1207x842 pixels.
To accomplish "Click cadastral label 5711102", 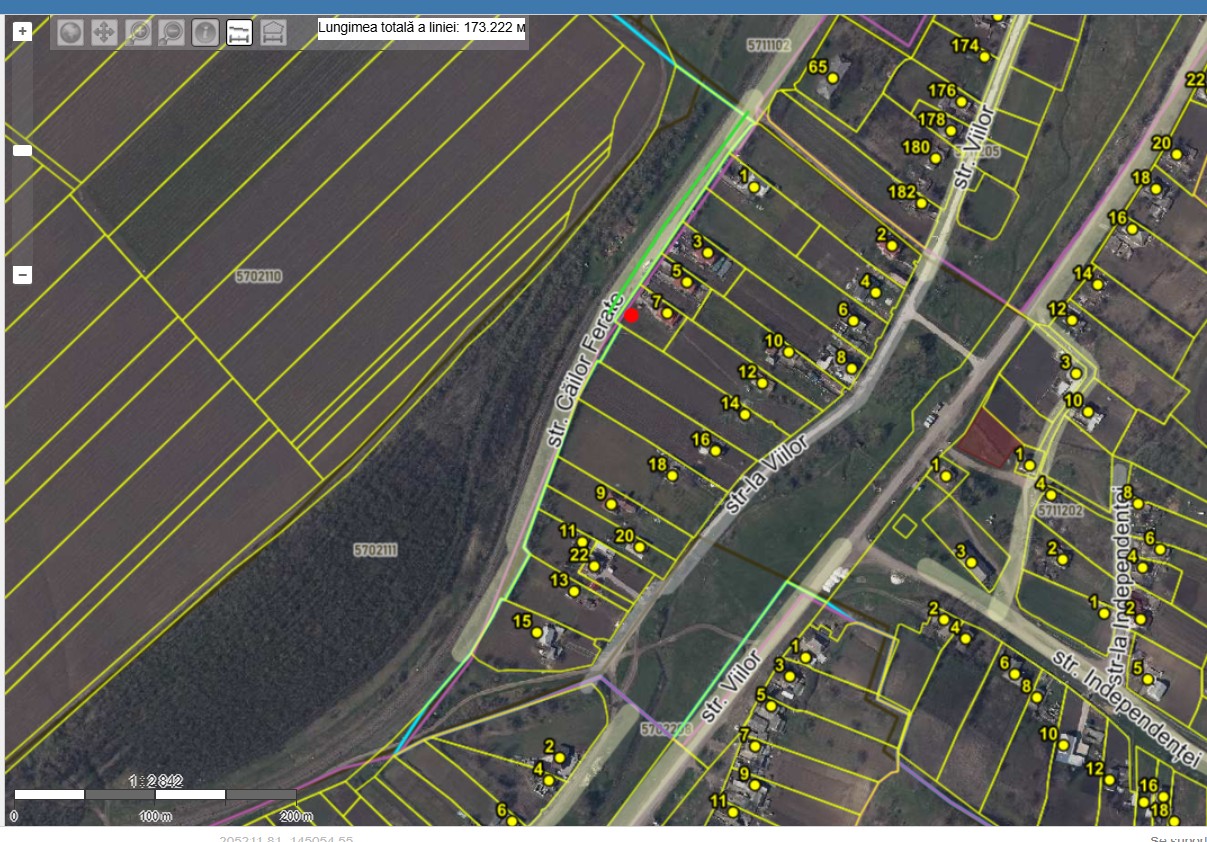I will tap(768, 45).
